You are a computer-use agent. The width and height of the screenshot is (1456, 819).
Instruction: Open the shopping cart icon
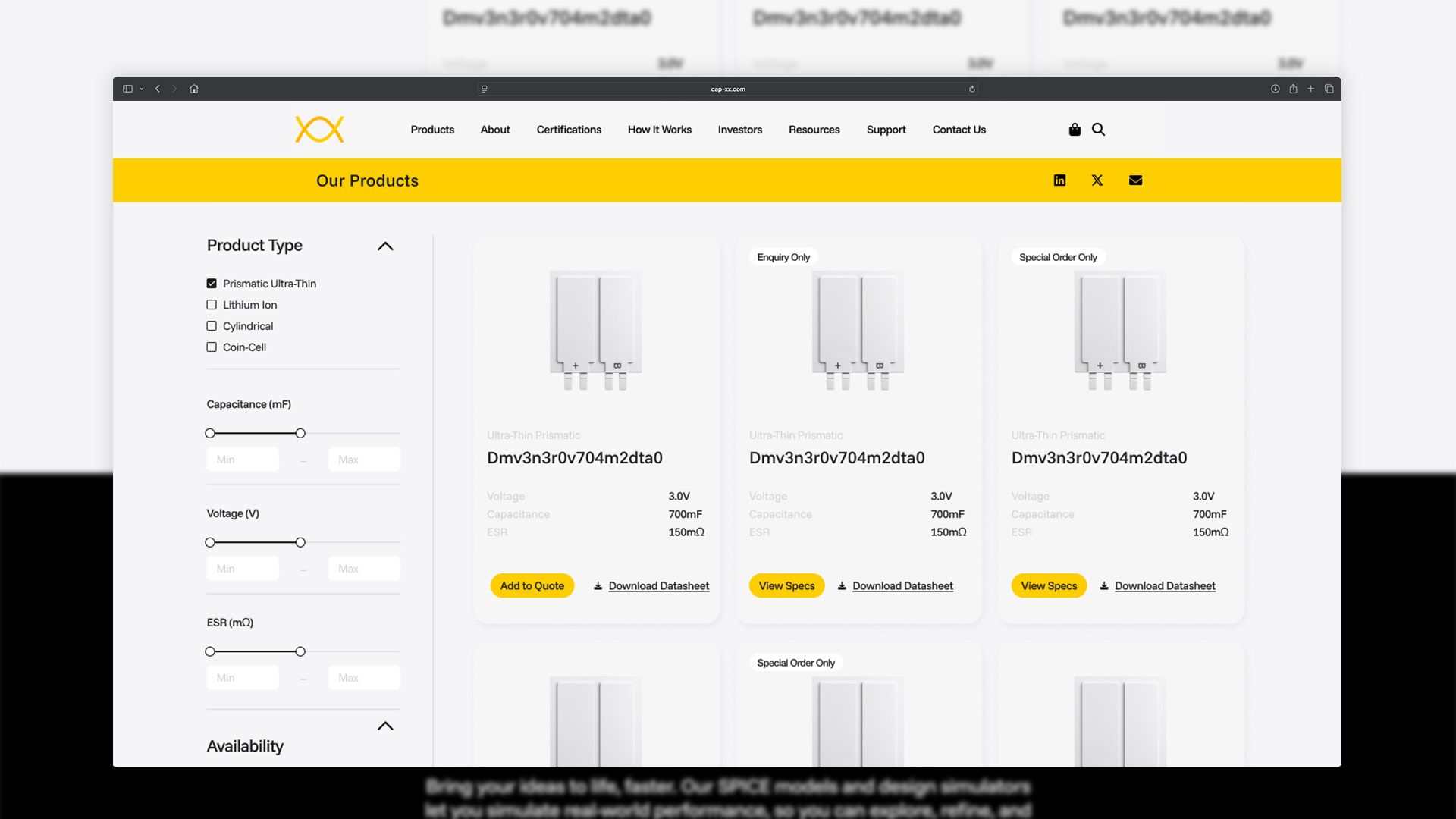pos(1075,130)
